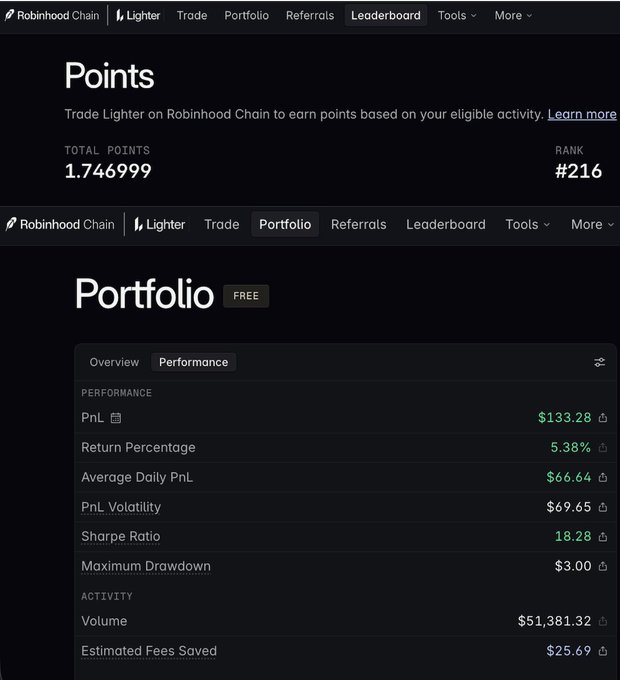Image resolution: width=620 pixels, height=680 pixels.
Task: Click the Estimated Fees Saved label
Action: coord(149,651)
